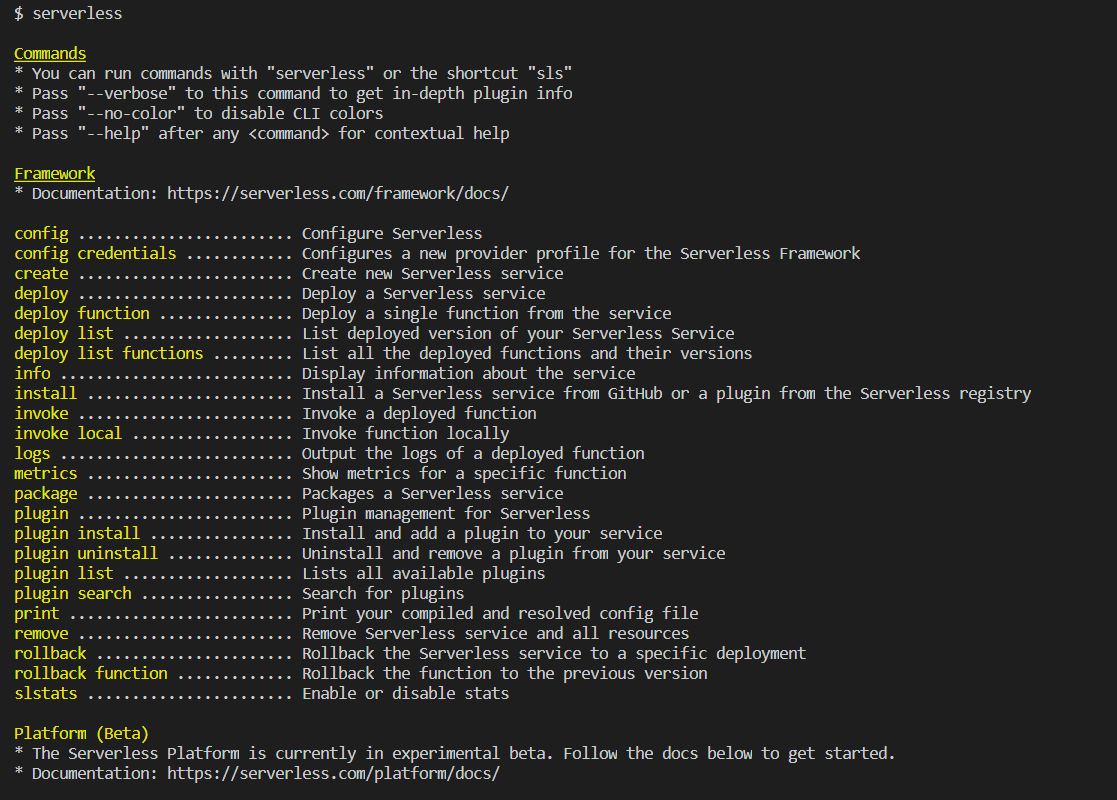The height and width of the screenshot is (800, 1117).
Task: Click the "install" command name
Action: tap(46, 393)
